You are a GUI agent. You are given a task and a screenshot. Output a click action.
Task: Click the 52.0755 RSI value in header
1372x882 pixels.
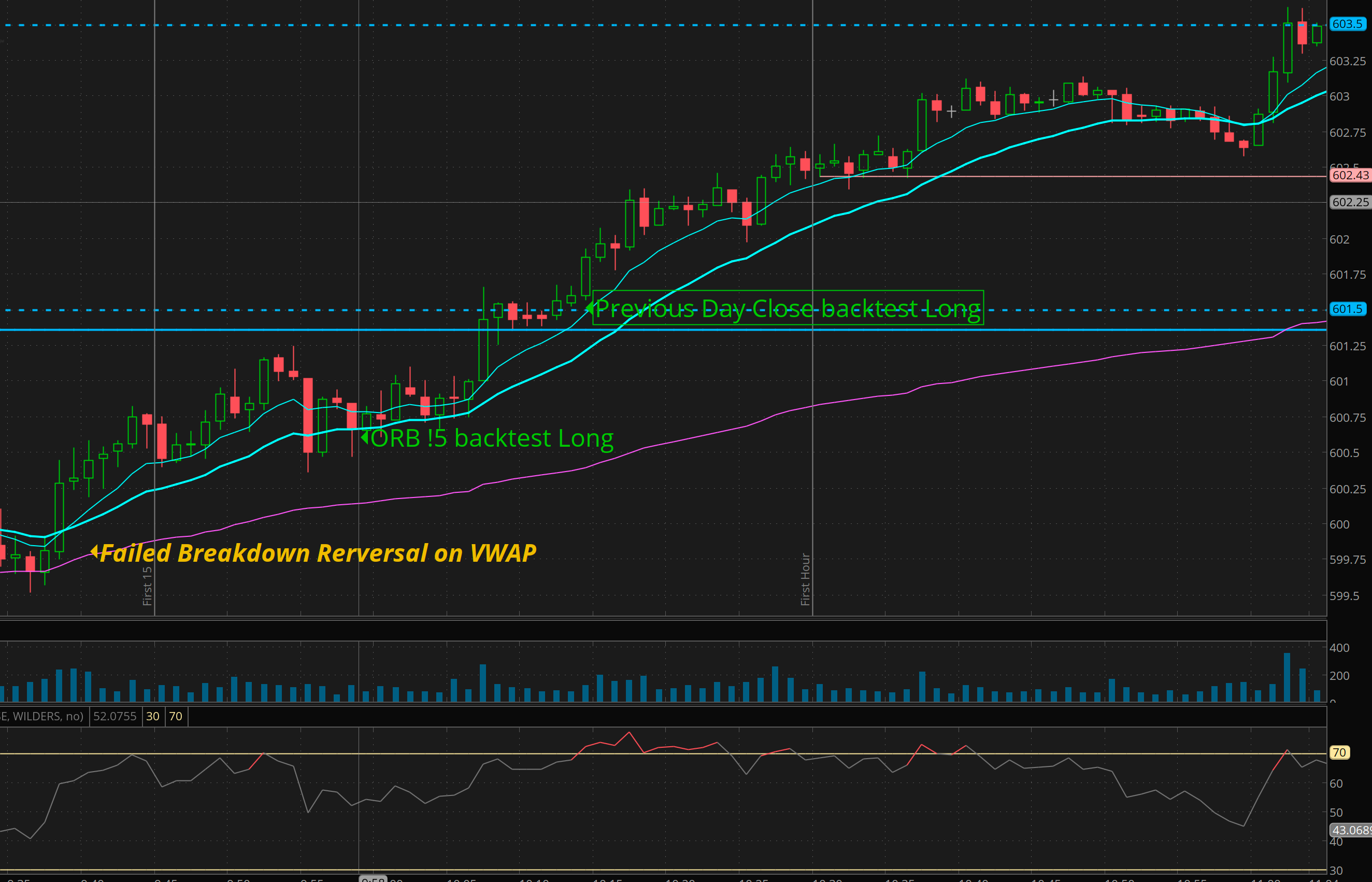pos(115,717)
